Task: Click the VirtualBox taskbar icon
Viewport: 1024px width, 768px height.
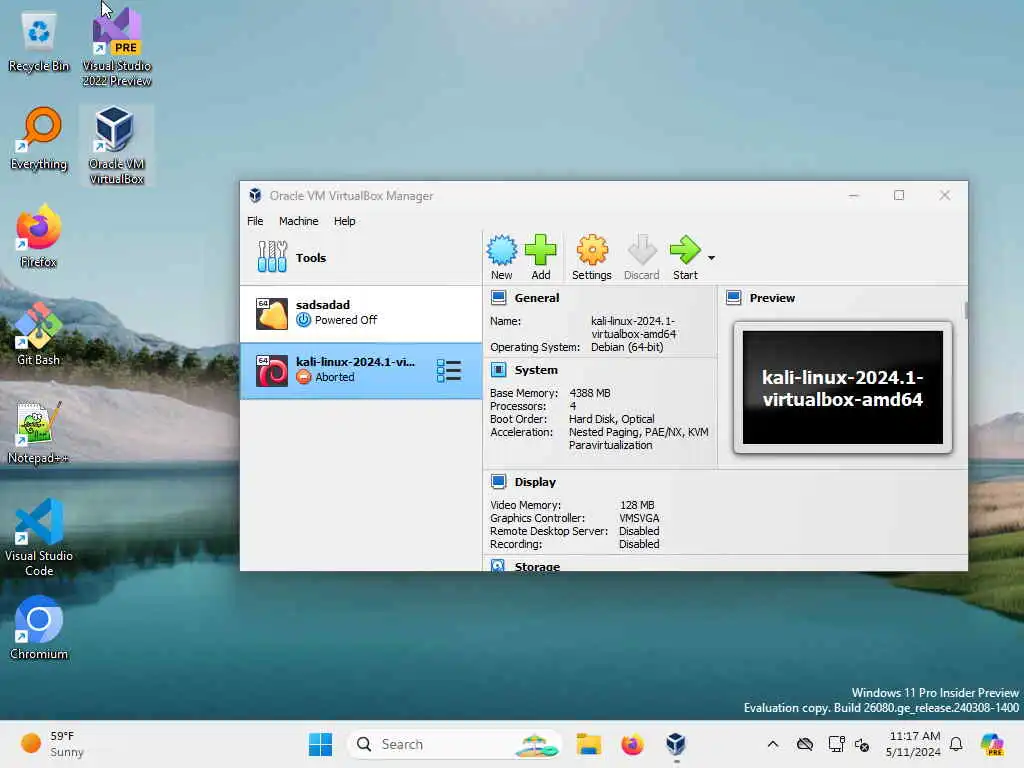Action: [676, 744]
